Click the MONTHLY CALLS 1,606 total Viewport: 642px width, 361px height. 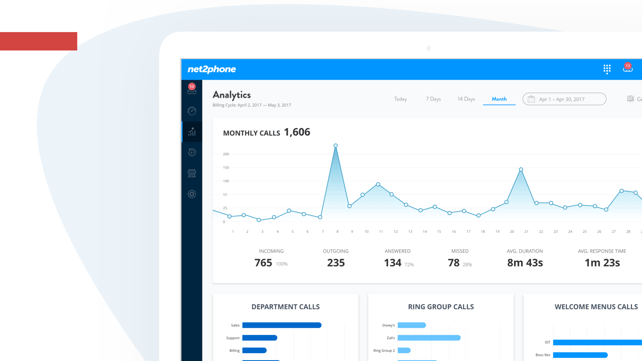click(267, 132)
